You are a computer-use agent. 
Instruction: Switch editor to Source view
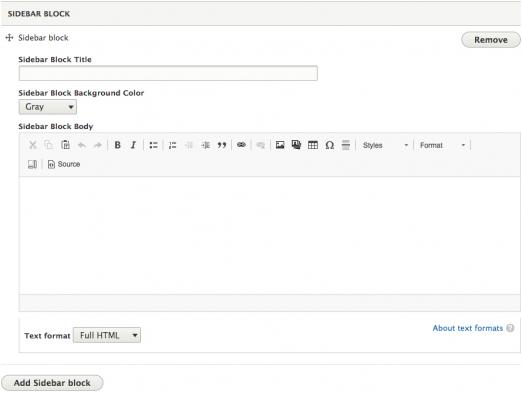pyautogui.click(x=64, y=164)
